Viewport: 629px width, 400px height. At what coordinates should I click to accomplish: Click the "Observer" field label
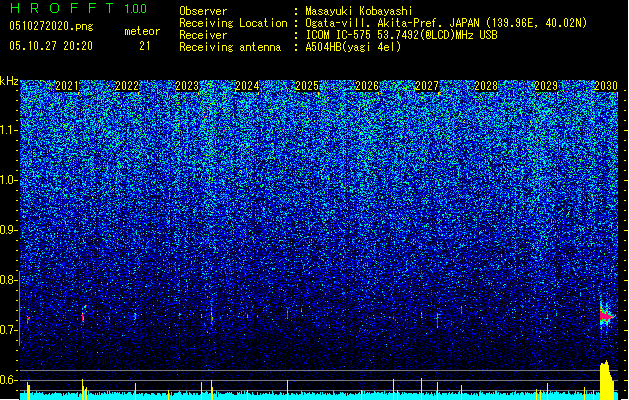click(x=203, y=11)
